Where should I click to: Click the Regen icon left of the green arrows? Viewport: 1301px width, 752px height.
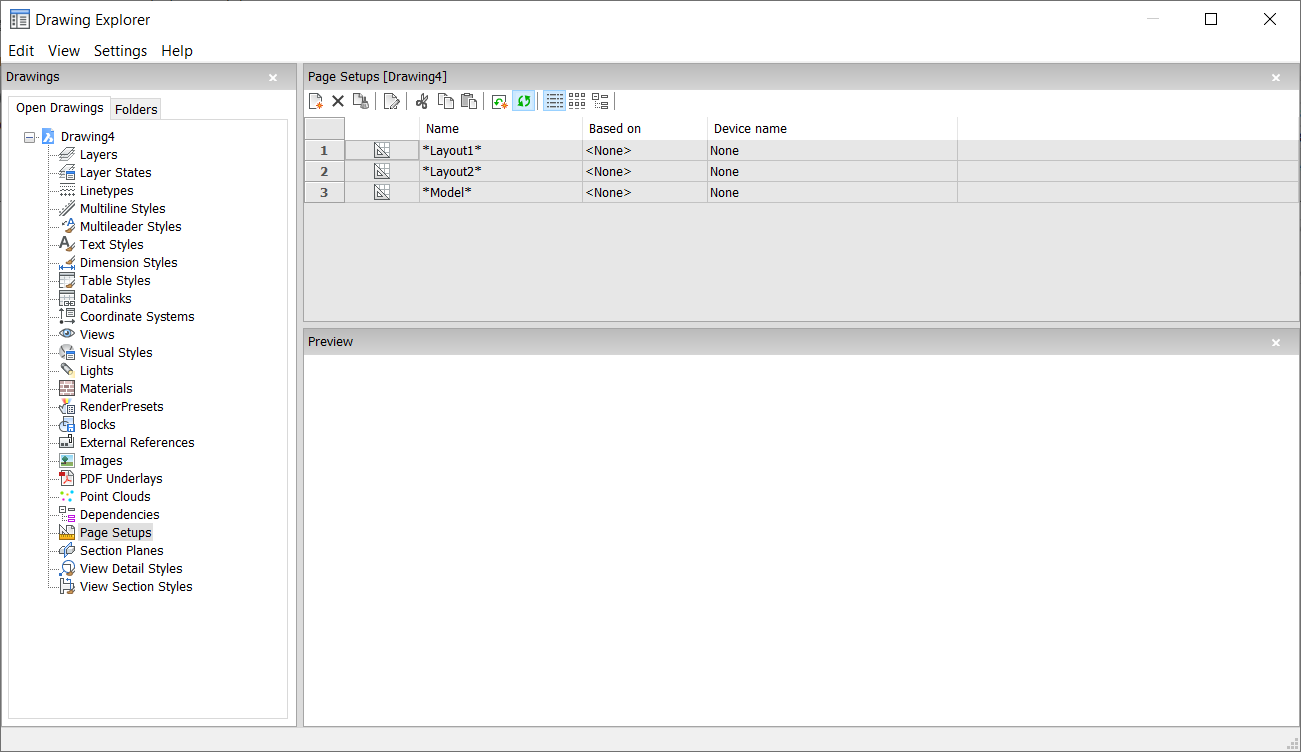tap(499, 101)
